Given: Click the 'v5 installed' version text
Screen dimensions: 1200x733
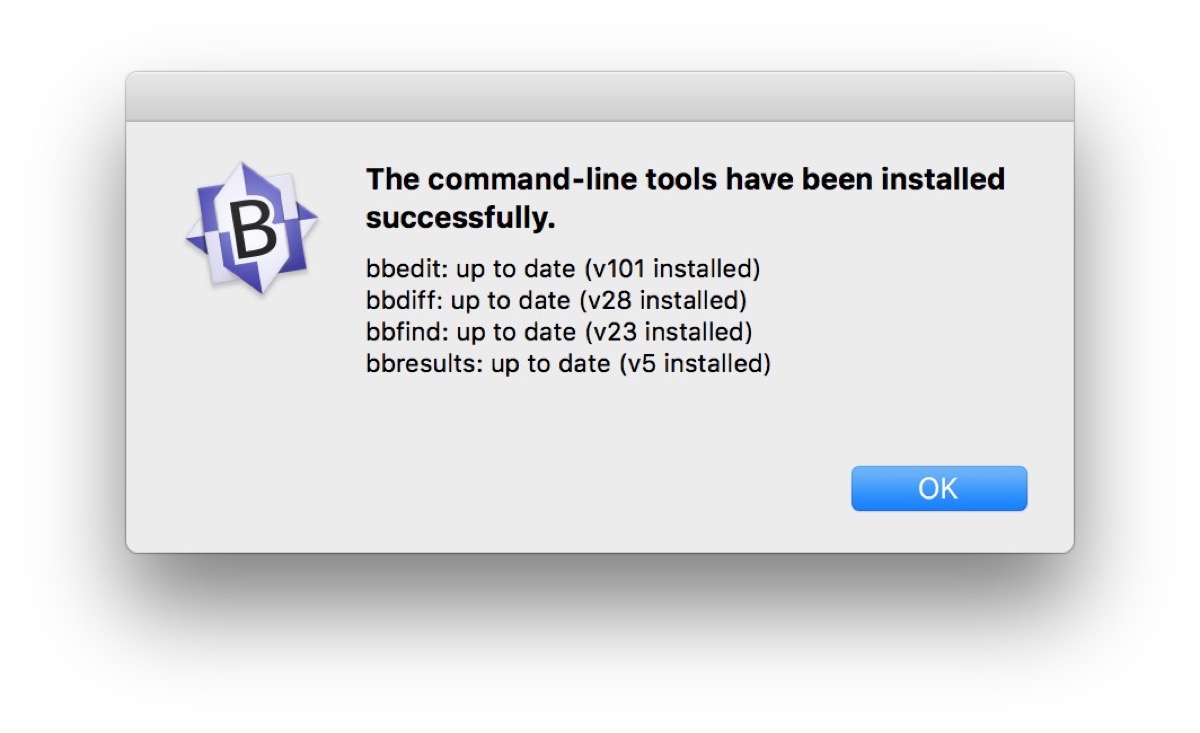Looking at the screenshot, I should (695, 364).
